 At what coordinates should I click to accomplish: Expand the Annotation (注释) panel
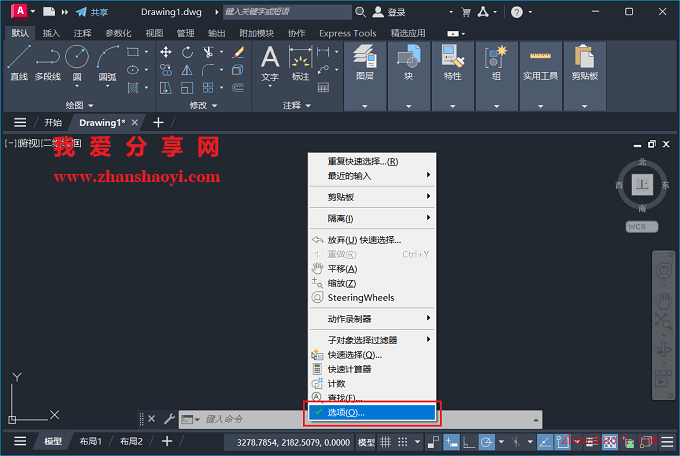tap(297, 105)
